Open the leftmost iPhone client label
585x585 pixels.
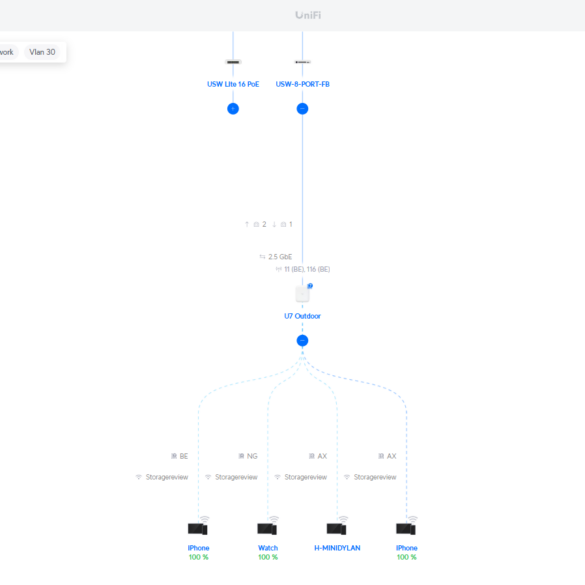coord(198,548)
